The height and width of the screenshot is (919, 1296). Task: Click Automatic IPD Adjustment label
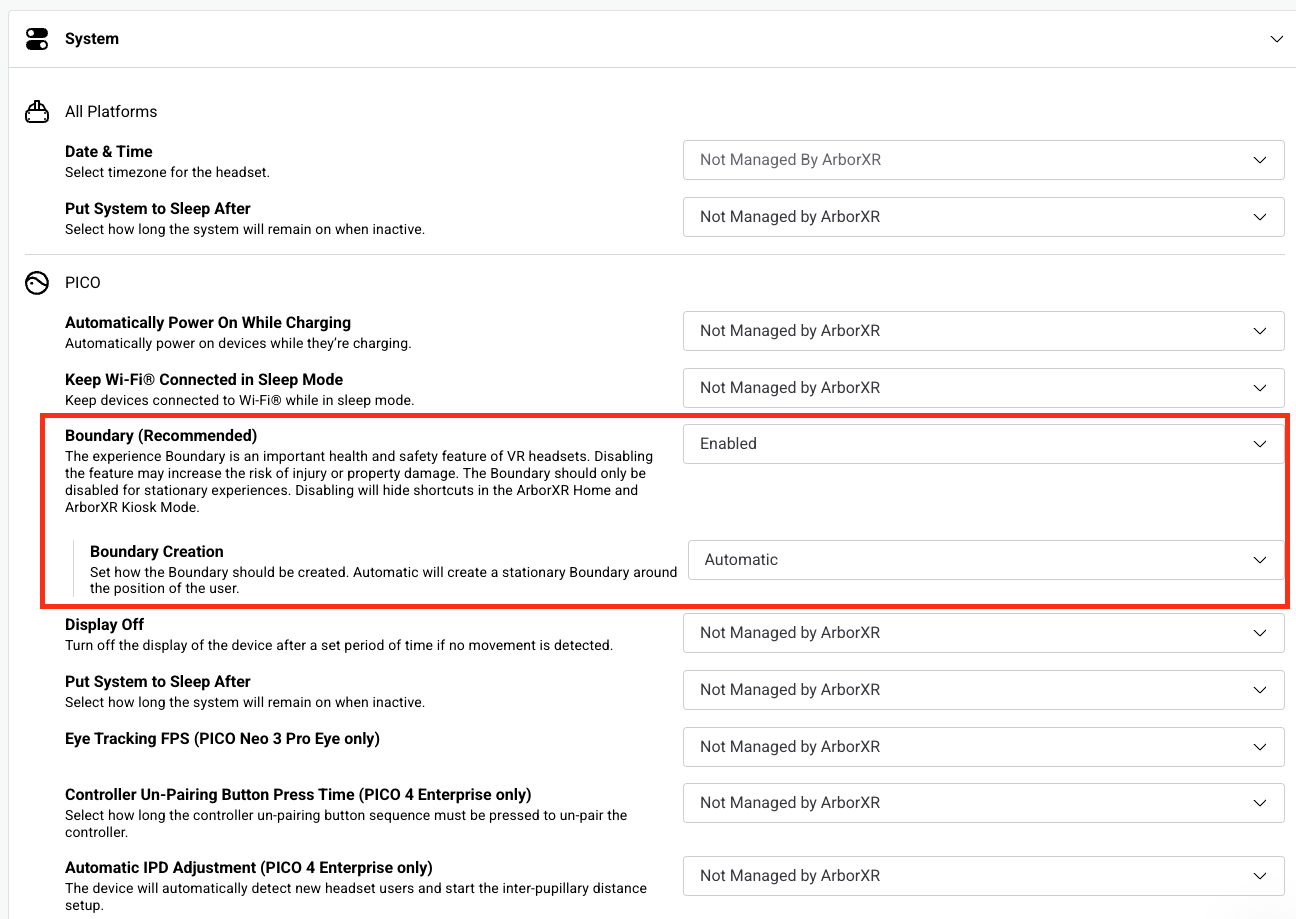pyautogui.click(x=249, y=868)
